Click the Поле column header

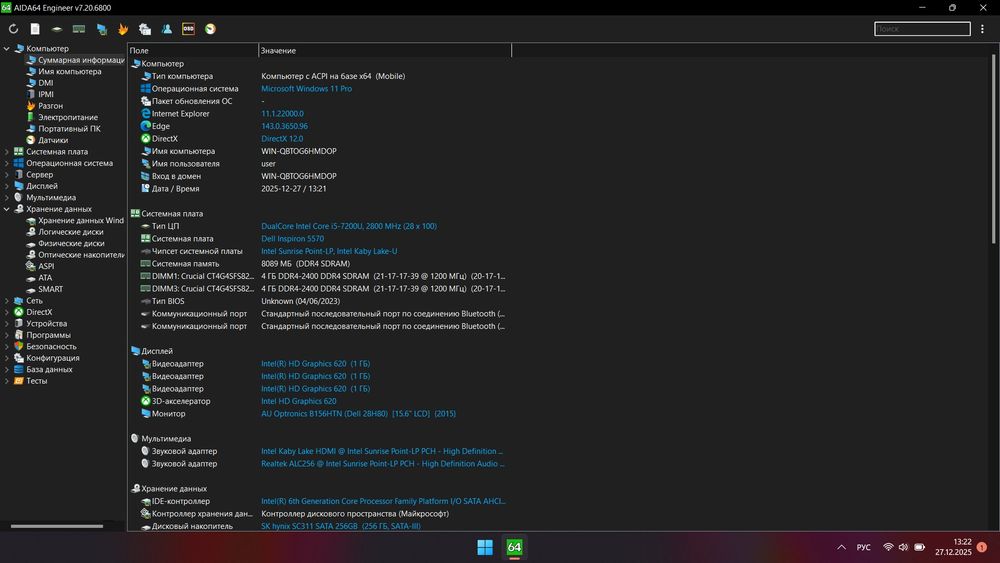pos(193,50)
